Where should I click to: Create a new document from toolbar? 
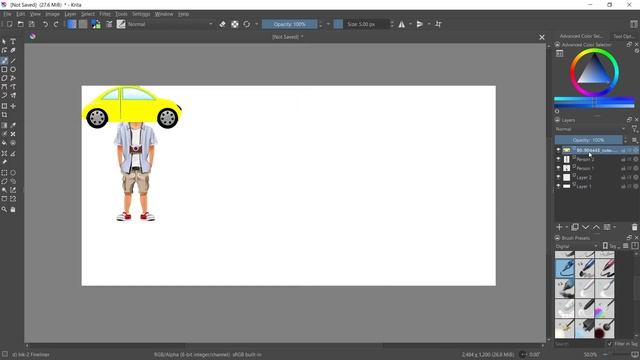[9, 24]
